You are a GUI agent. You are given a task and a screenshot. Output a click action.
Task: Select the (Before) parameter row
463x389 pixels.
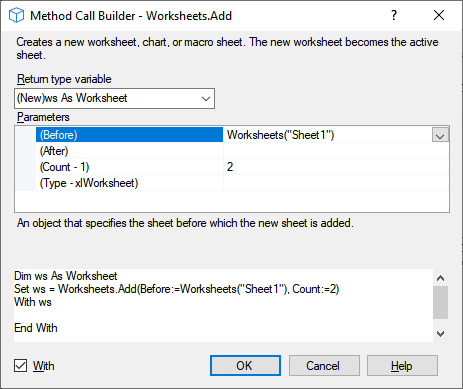pyautogui.click(x=129, y=135)
